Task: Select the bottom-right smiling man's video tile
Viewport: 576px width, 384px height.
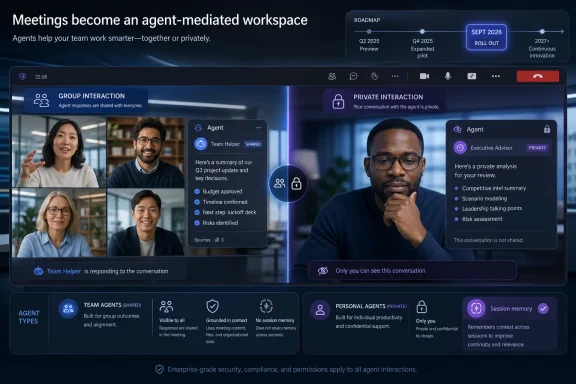Action: click(x=146, y=223)
